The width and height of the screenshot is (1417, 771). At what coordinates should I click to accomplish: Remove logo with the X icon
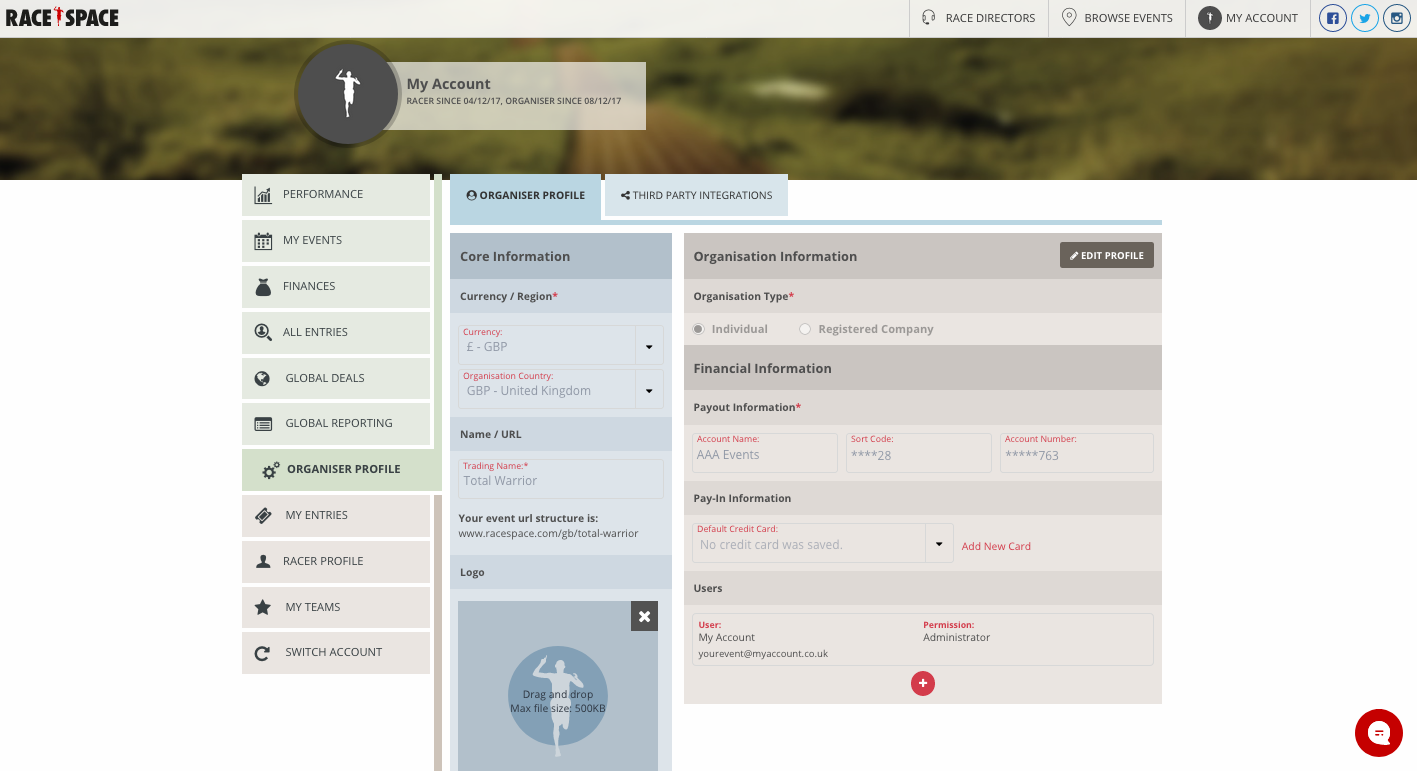(x=644, y=617)
